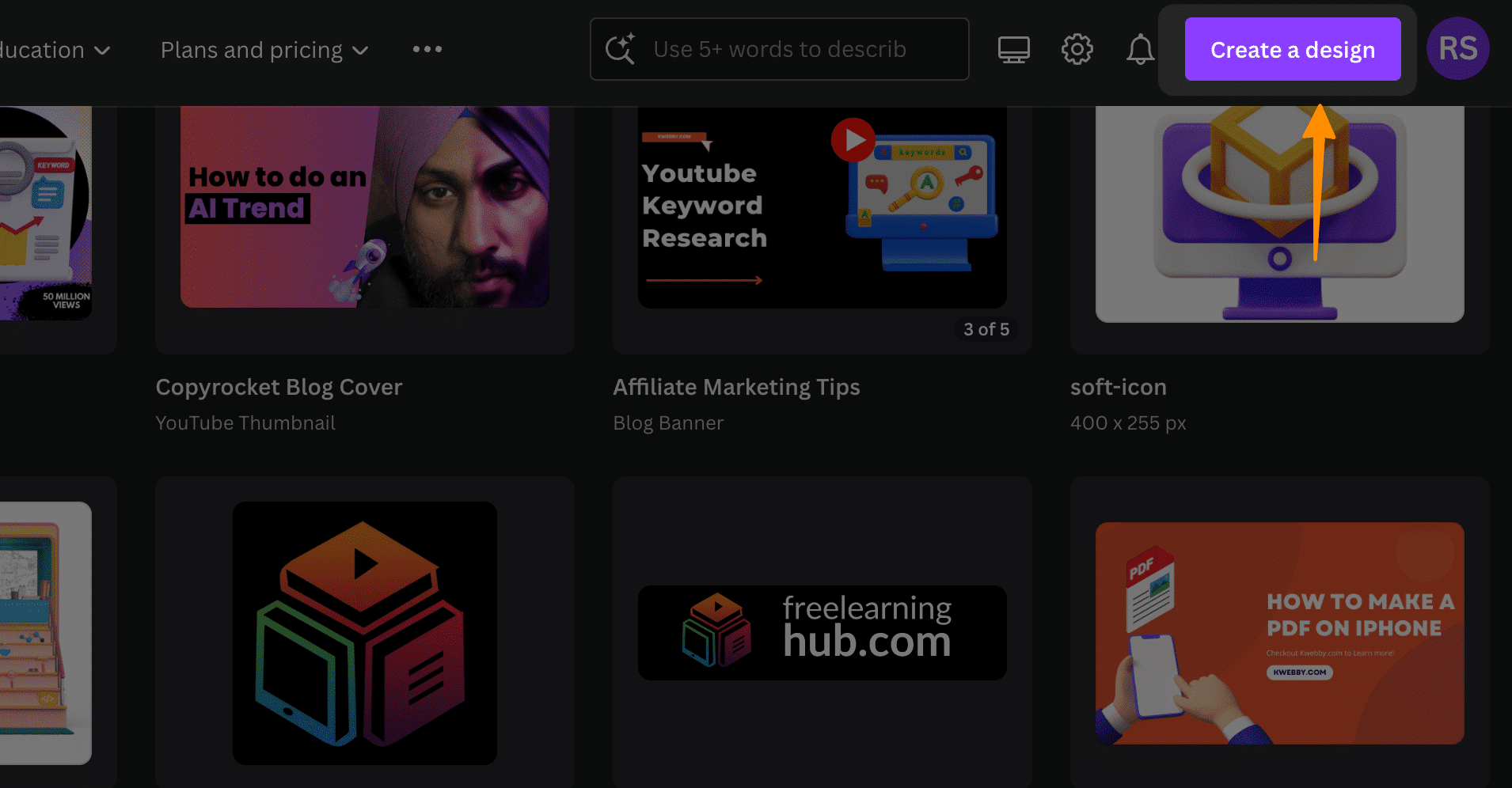Image resolution: width=1512 pixels, height=788 pixels.
Task: Expand the Education menu chevron
Action: [x=102, y=51]
